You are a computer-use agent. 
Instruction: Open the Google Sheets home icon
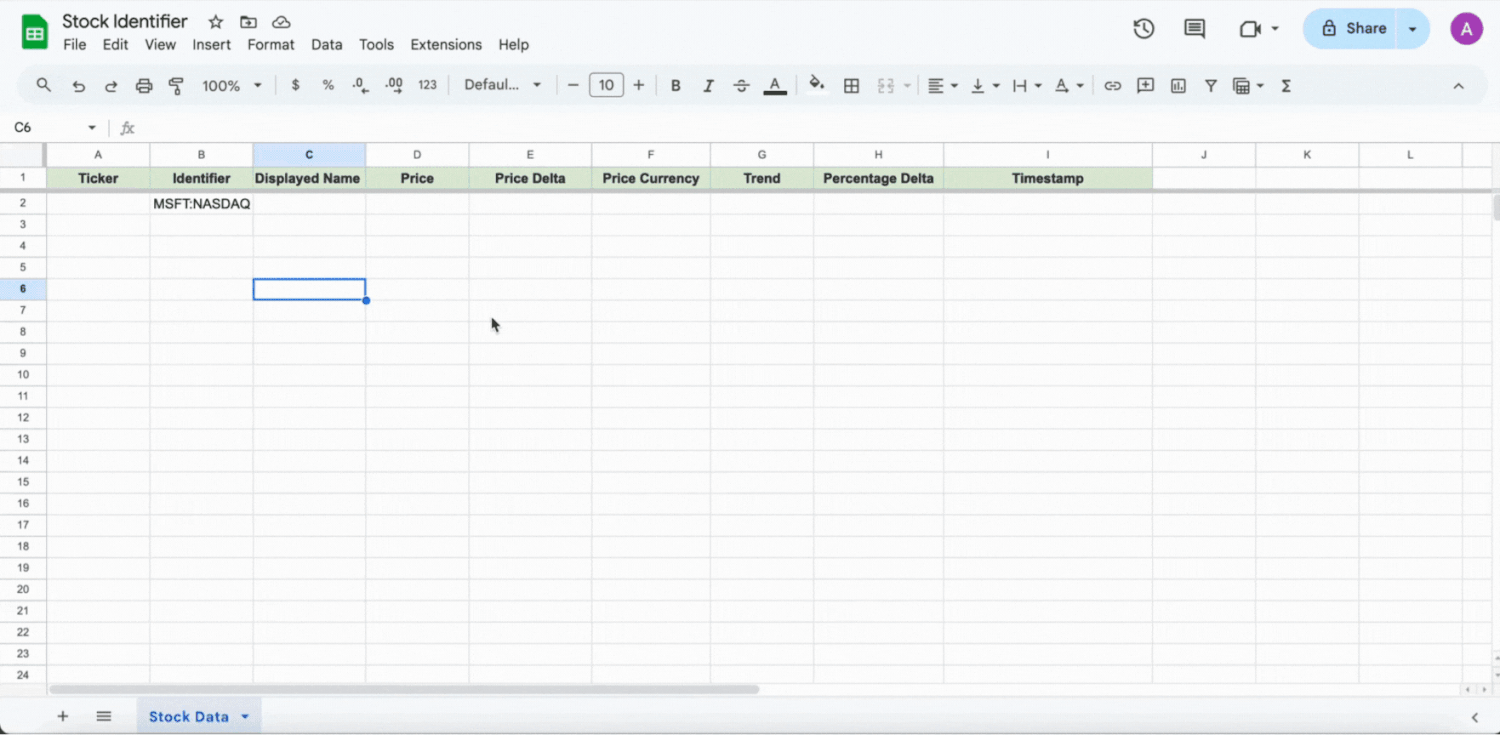(x=35, y=32)
